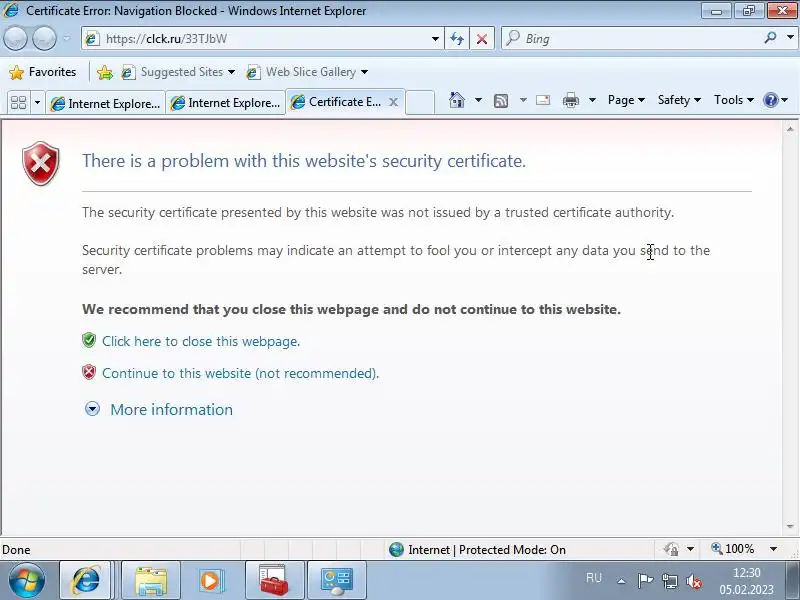This screenshot has width=800, height=600.
Task: Expand the address bar history dropdown
Action: click(x=435, y=39)
